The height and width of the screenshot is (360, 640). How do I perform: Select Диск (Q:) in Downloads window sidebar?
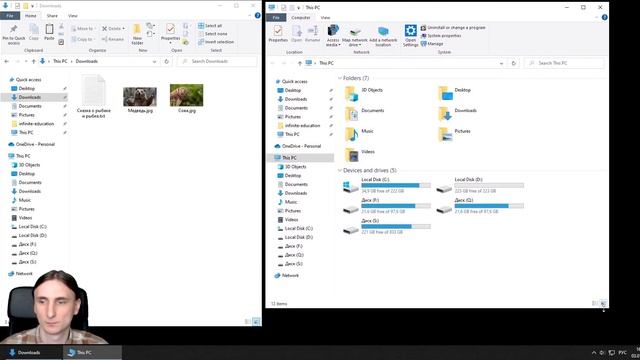click(x=28, y=253)
